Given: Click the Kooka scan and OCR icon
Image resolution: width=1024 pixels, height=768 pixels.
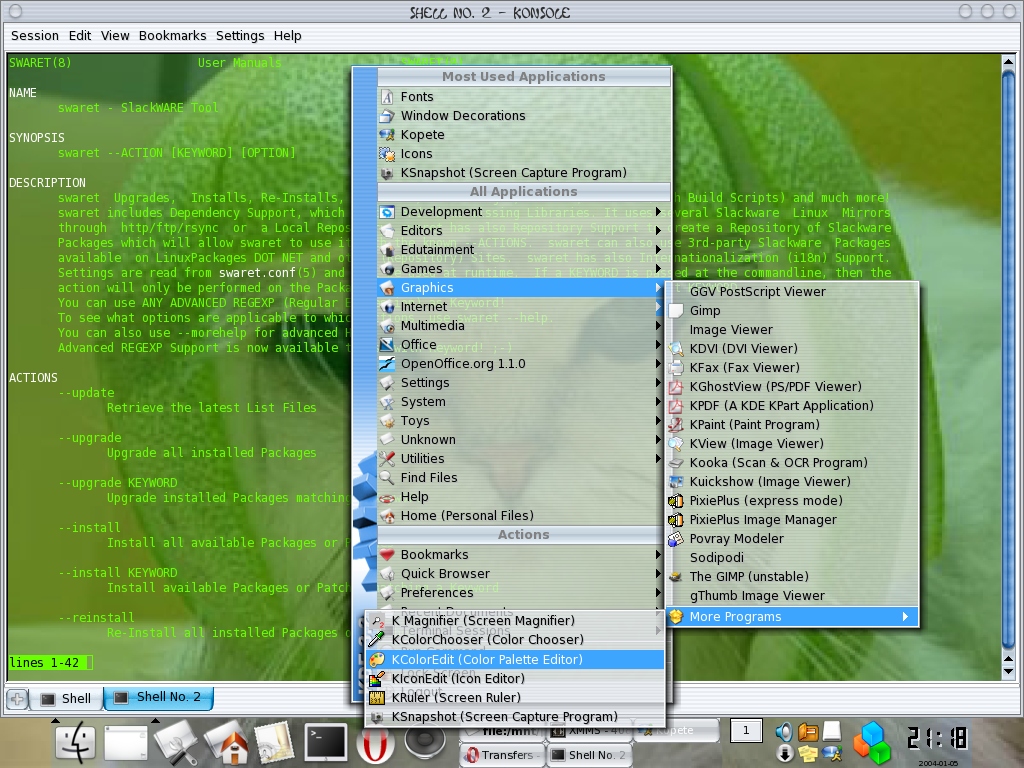Looking at the screenshot, I should coord(677,462).
